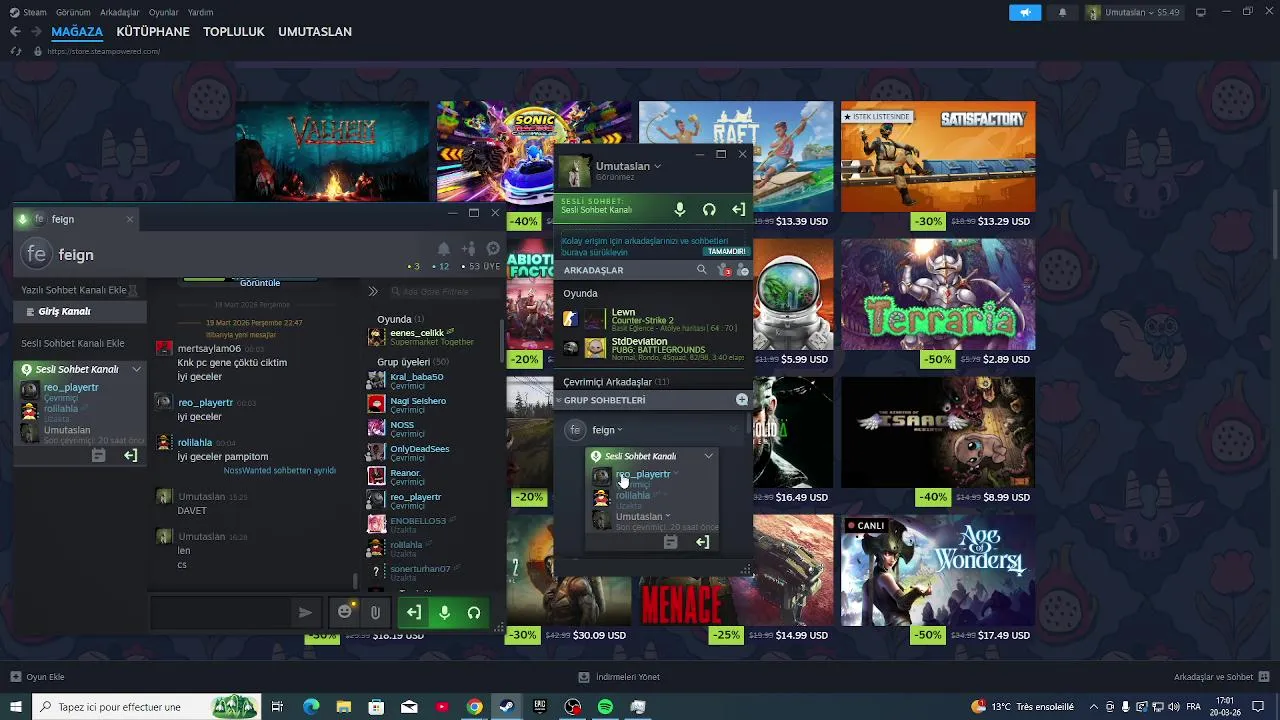Click Sesli Sohbet Kanalı Ekle

tap(73, 343)
